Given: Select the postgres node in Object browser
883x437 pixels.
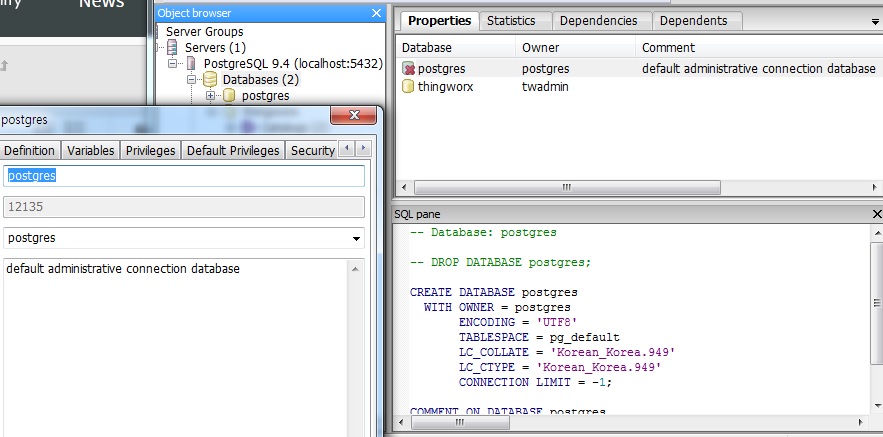Looking at the screenshot, I should click(x=265, y=96).
